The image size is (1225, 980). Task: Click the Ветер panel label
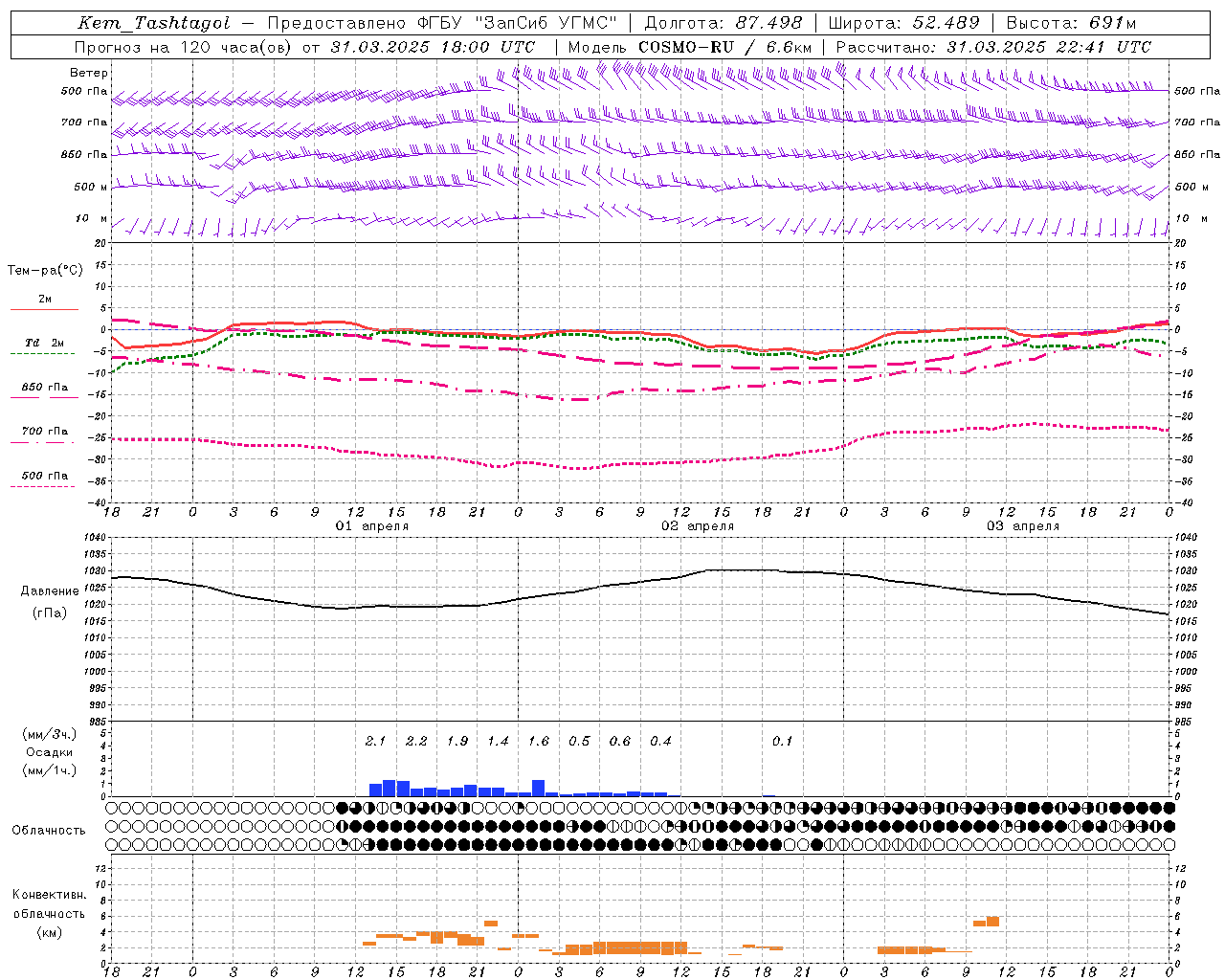pyautogui.click(x=89, y=73)
